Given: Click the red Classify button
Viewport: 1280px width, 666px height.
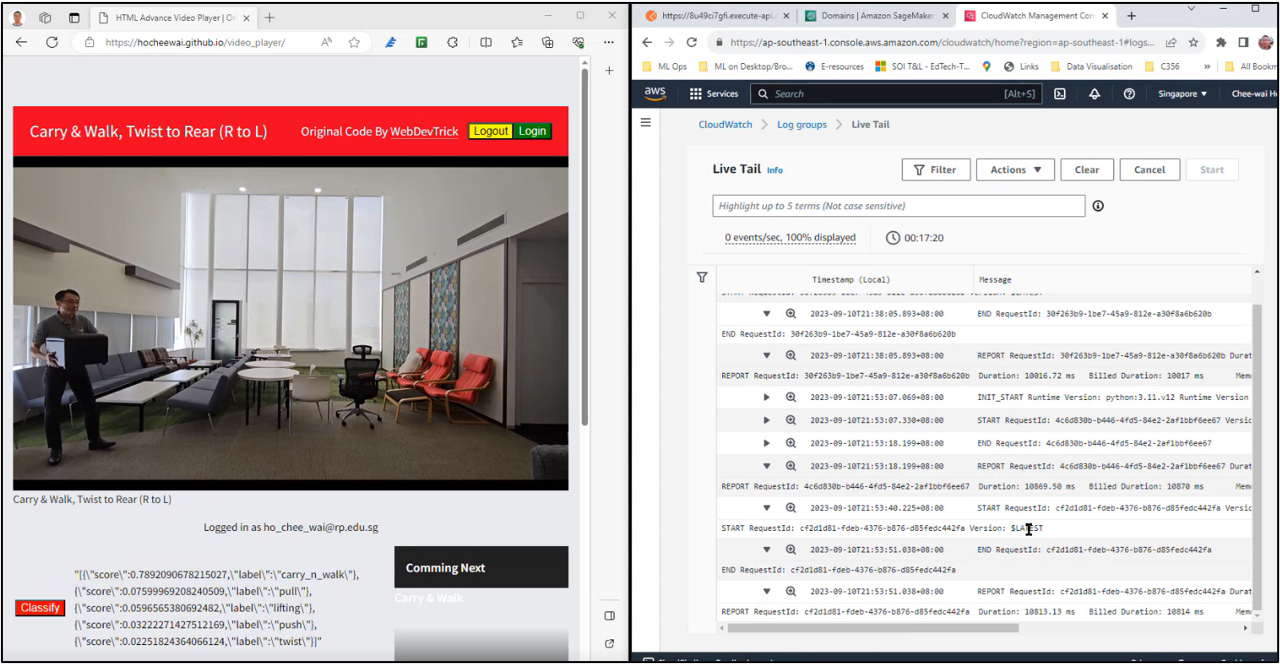Looking at the screenshot, I should pos(40,608).
